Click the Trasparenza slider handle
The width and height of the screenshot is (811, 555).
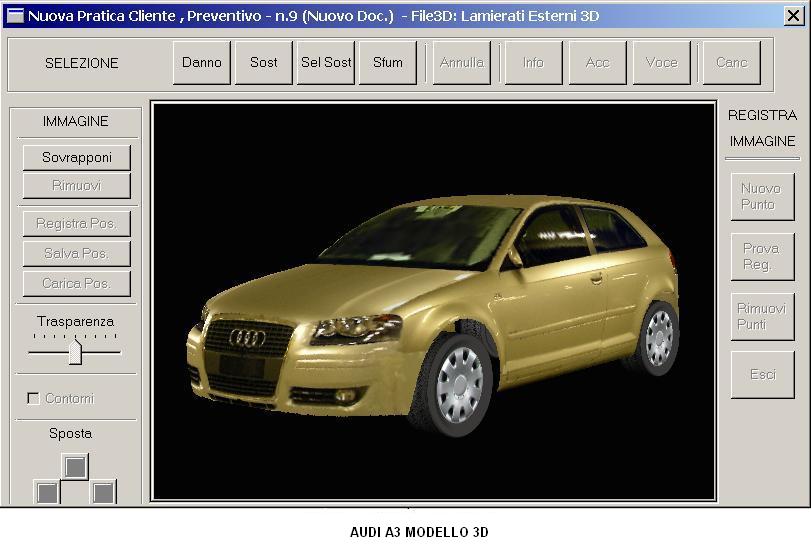point(76,352)
